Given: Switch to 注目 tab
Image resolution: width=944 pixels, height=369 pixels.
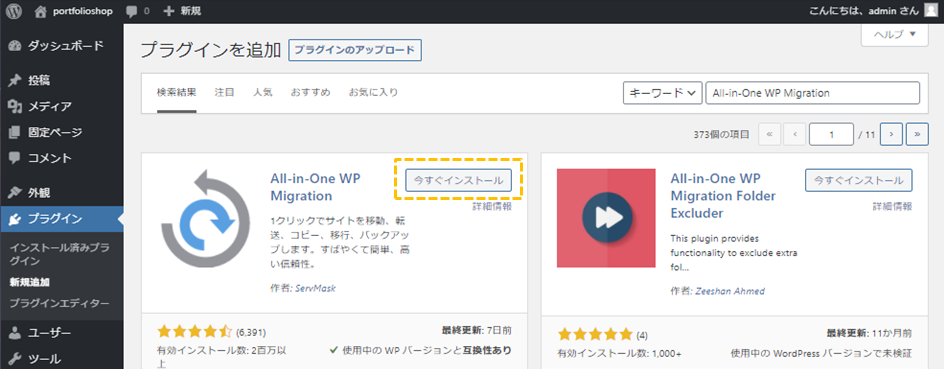Looking at the screenshot, I should pyautogui.click(x=224, y=93).
